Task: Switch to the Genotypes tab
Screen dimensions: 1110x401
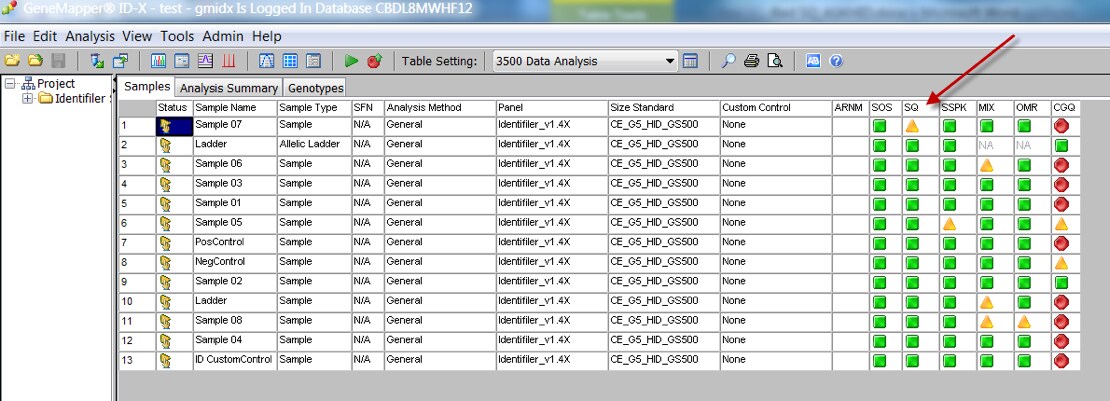Action: 316,88
